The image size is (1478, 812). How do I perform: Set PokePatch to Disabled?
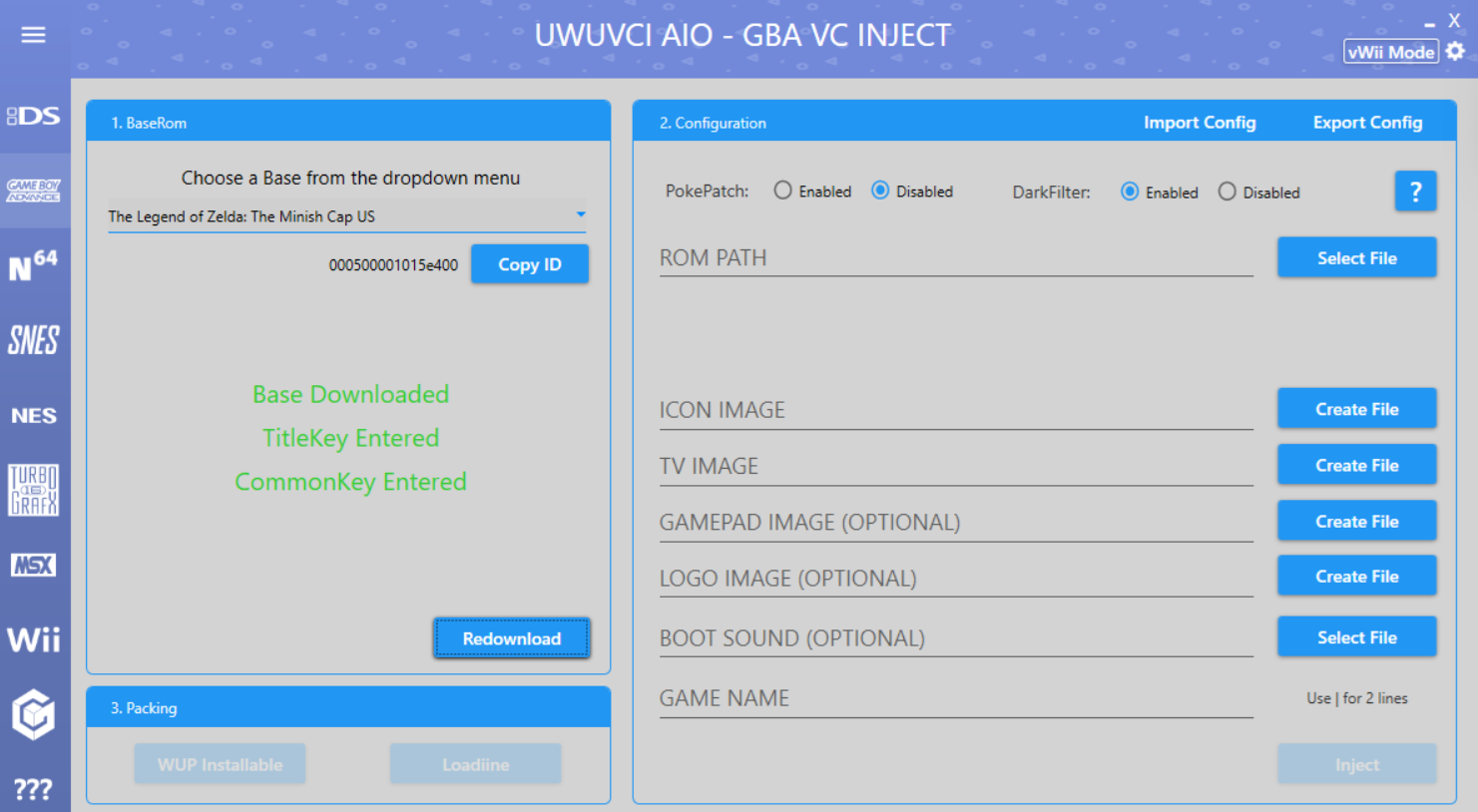coord(880,191)
